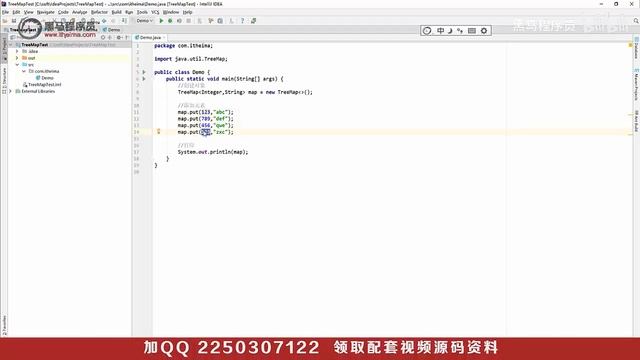
Task: Click the Collapse All icon in Project panel
Action: 110,37
